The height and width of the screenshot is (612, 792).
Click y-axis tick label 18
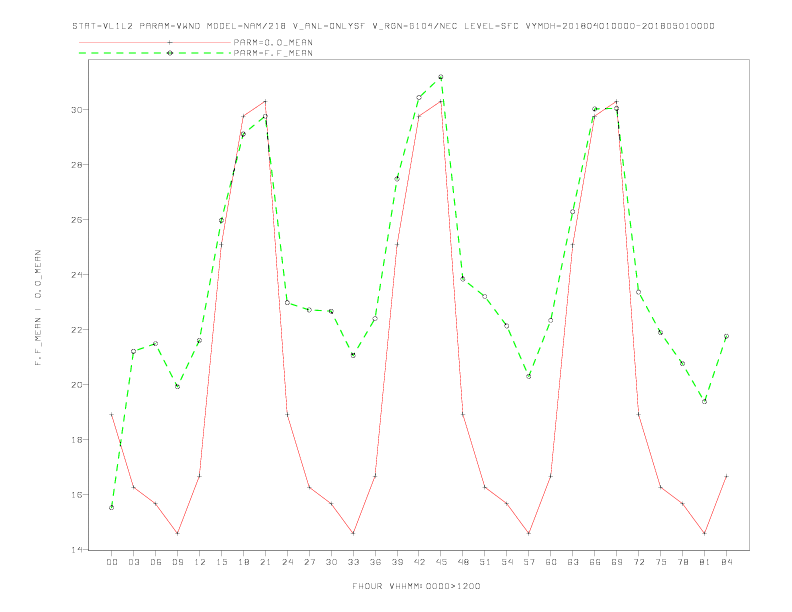click(79, 439)
